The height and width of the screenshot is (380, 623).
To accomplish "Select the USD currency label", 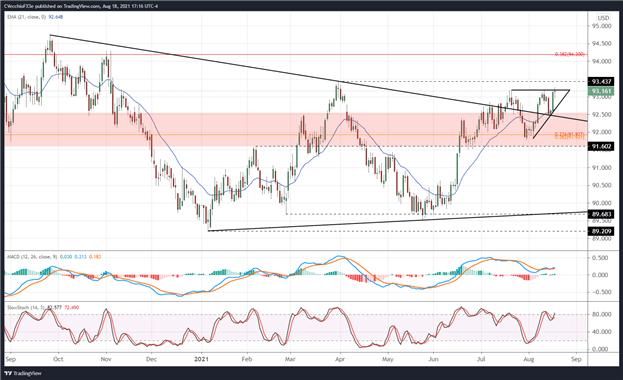I will pos(603,18).
